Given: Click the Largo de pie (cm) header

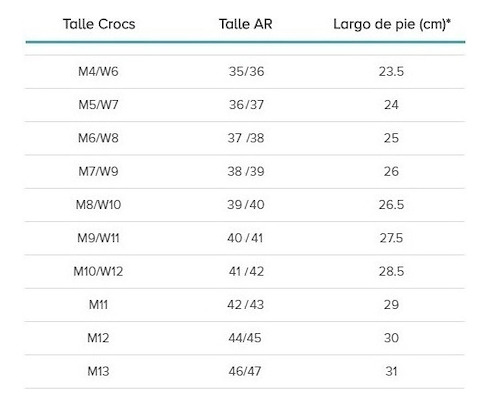Looking at the screenshot, I should pyautogui.click(x=392, y=24).
